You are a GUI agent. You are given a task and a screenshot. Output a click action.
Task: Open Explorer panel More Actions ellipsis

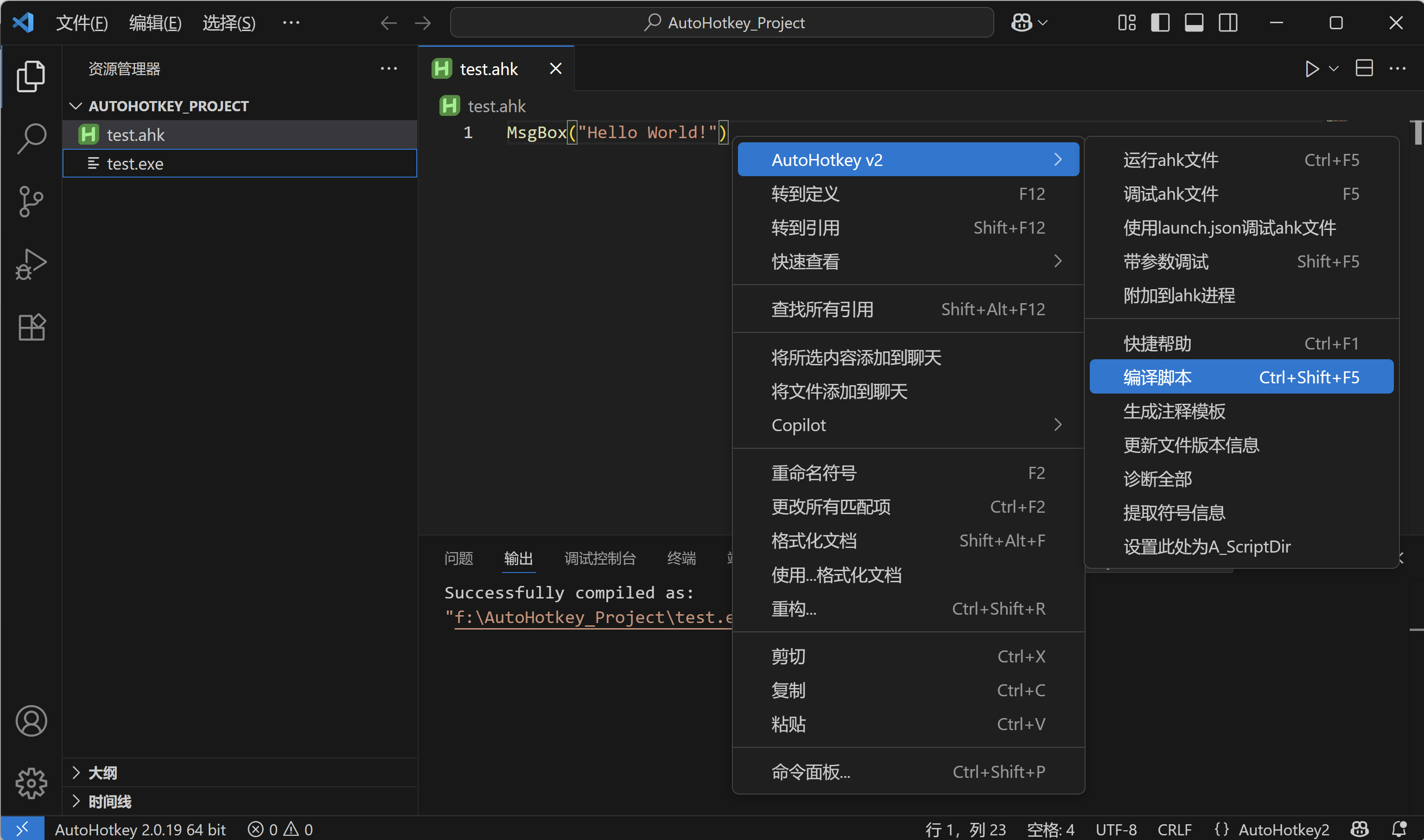tap(389, 69)
